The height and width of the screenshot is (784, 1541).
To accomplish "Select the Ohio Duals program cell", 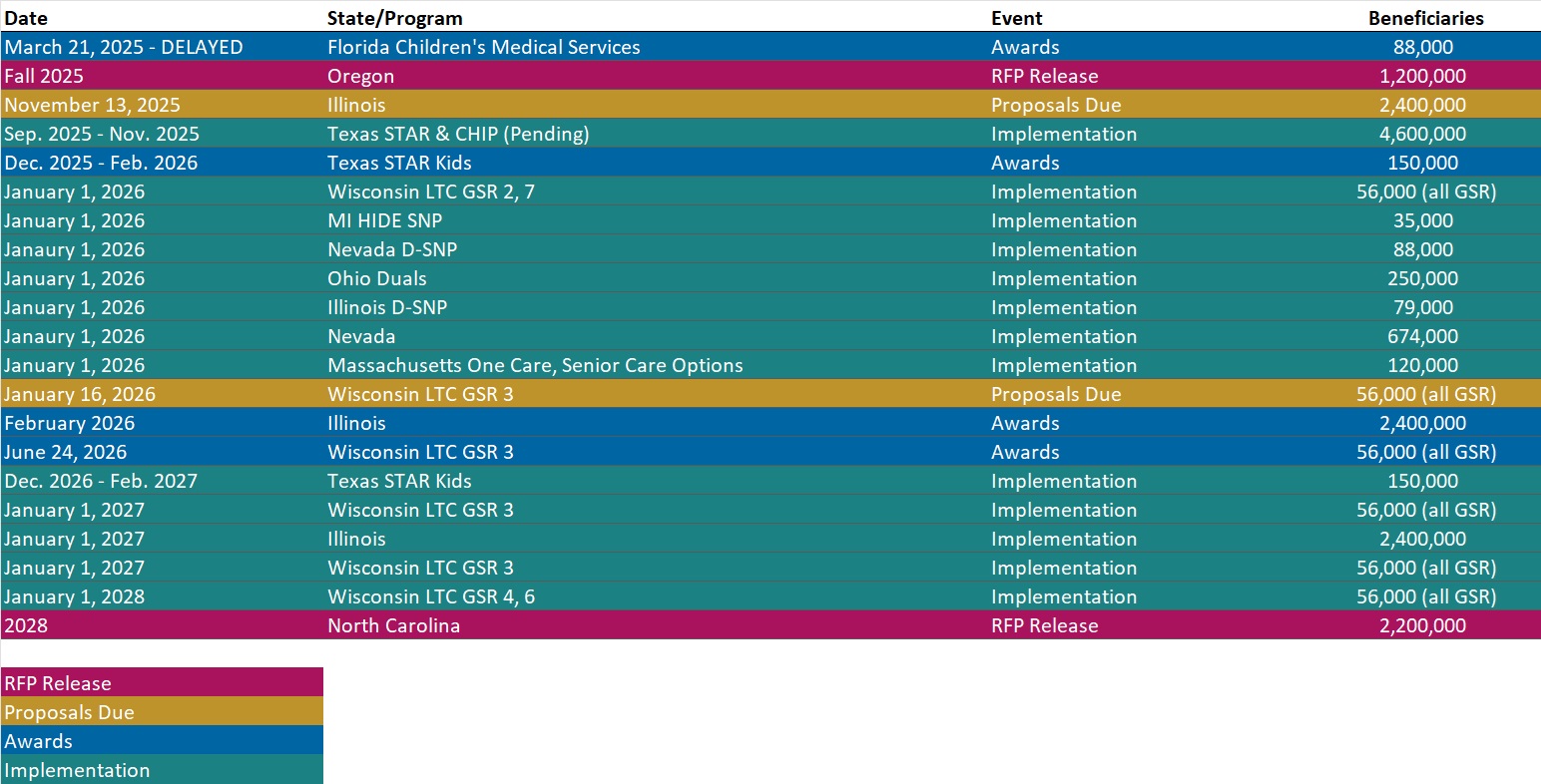I will 376,278.
